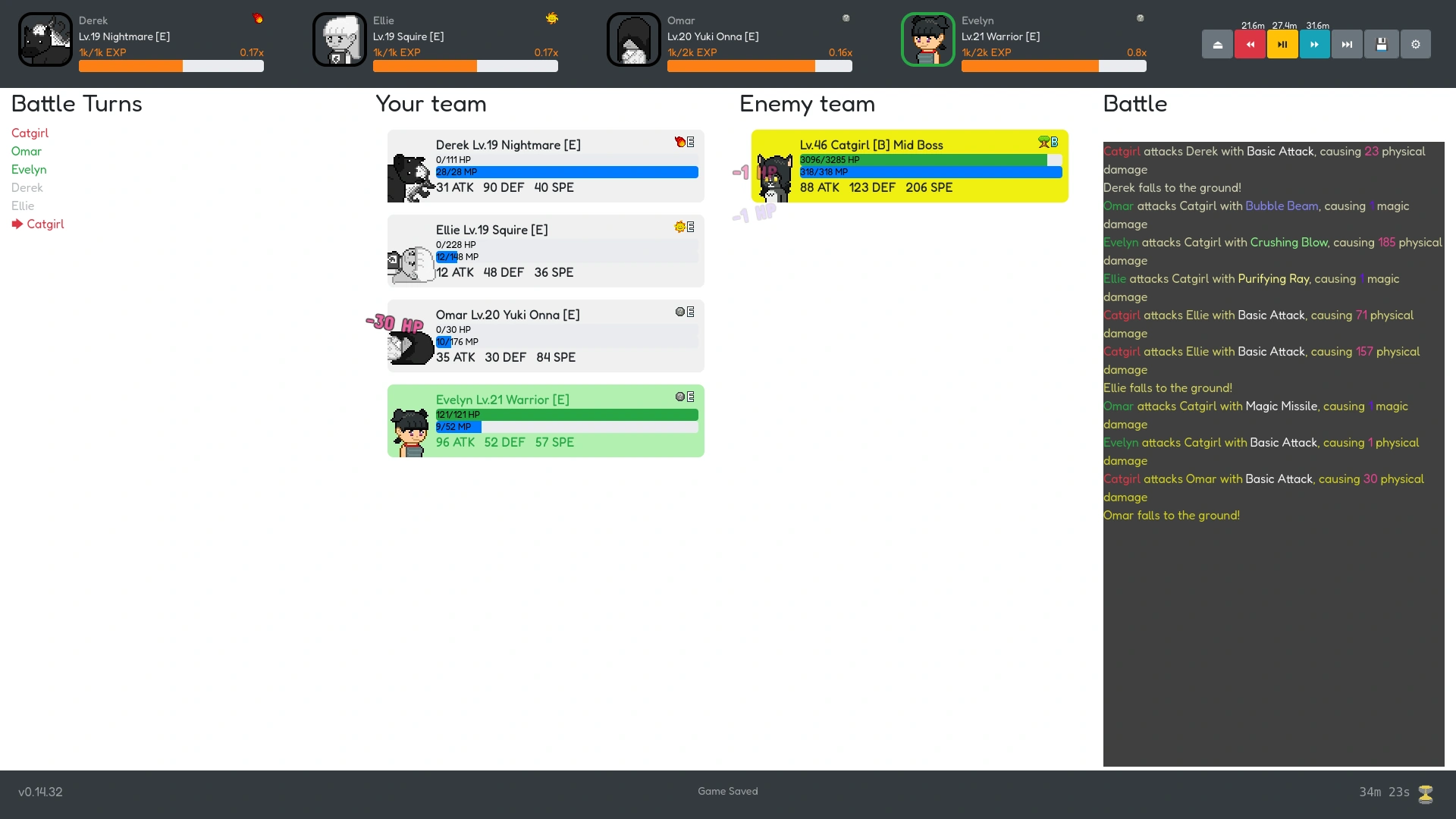
Task: Select Evelyn's Warrior portrait in header
Action: [927, 39]
